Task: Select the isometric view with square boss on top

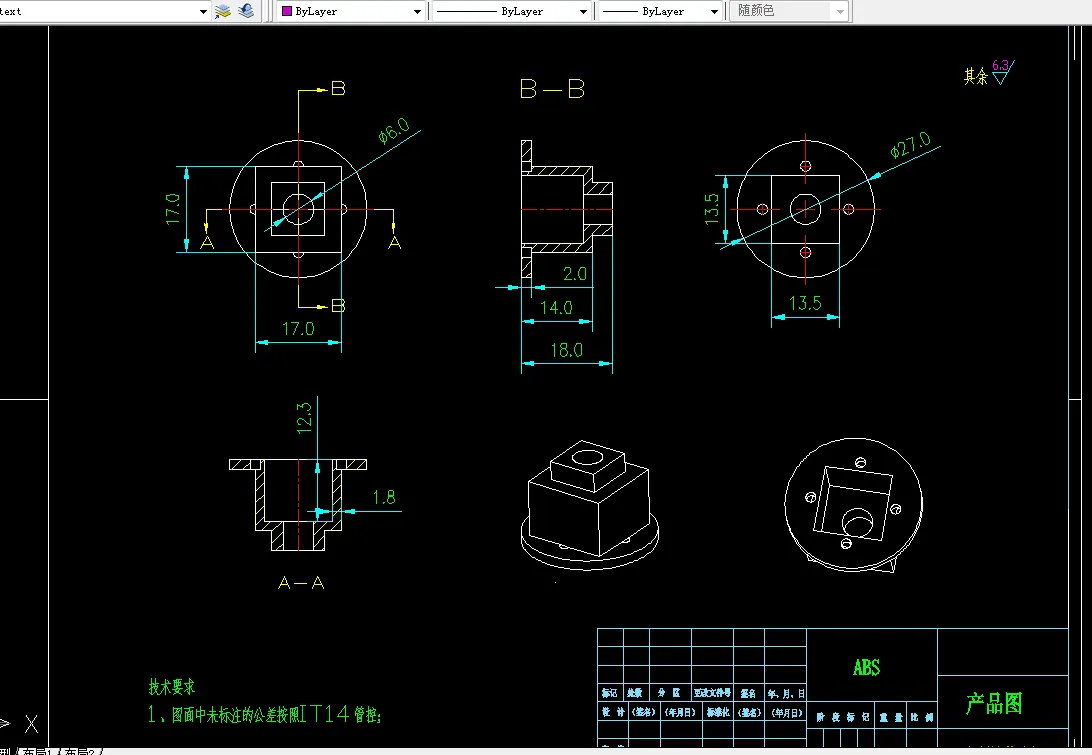Action: coord(589,505)
